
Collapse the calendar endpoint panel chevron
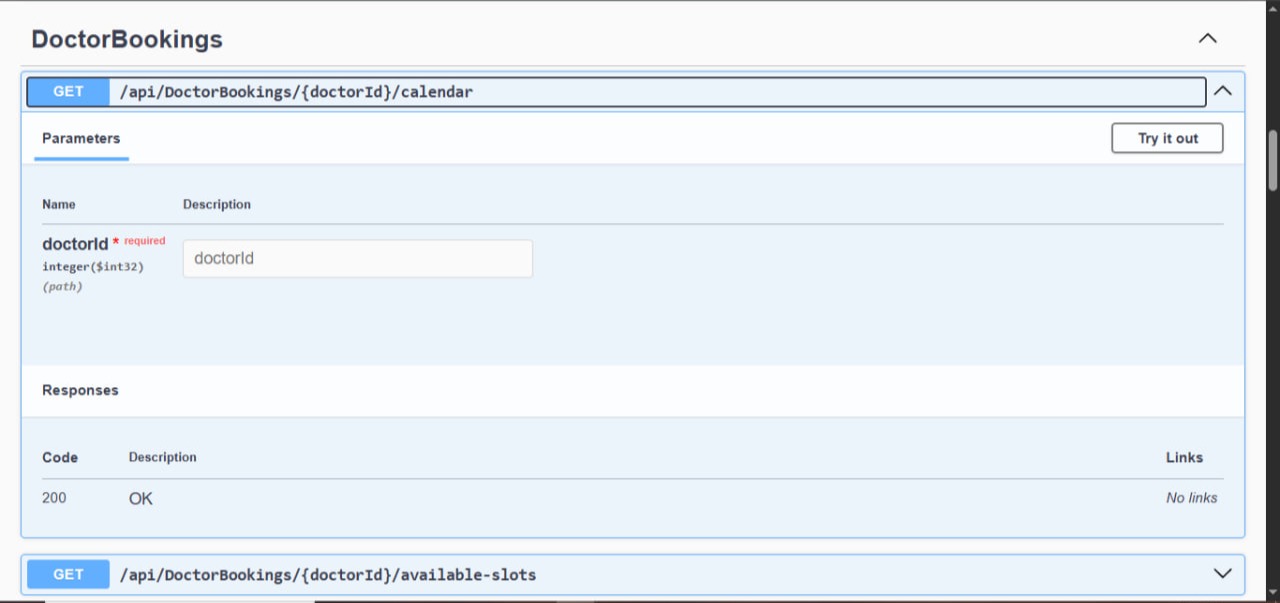(x=1222, y=90)
